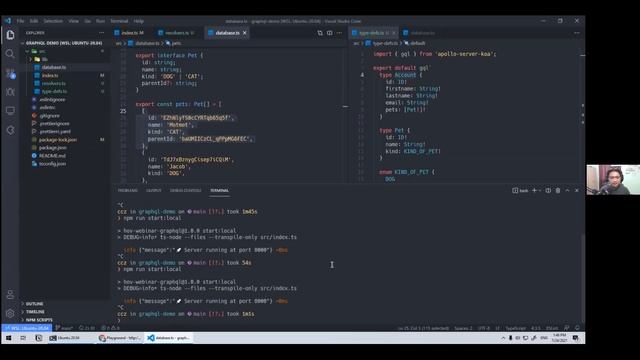Split the left editor to the right

point(329,33)
